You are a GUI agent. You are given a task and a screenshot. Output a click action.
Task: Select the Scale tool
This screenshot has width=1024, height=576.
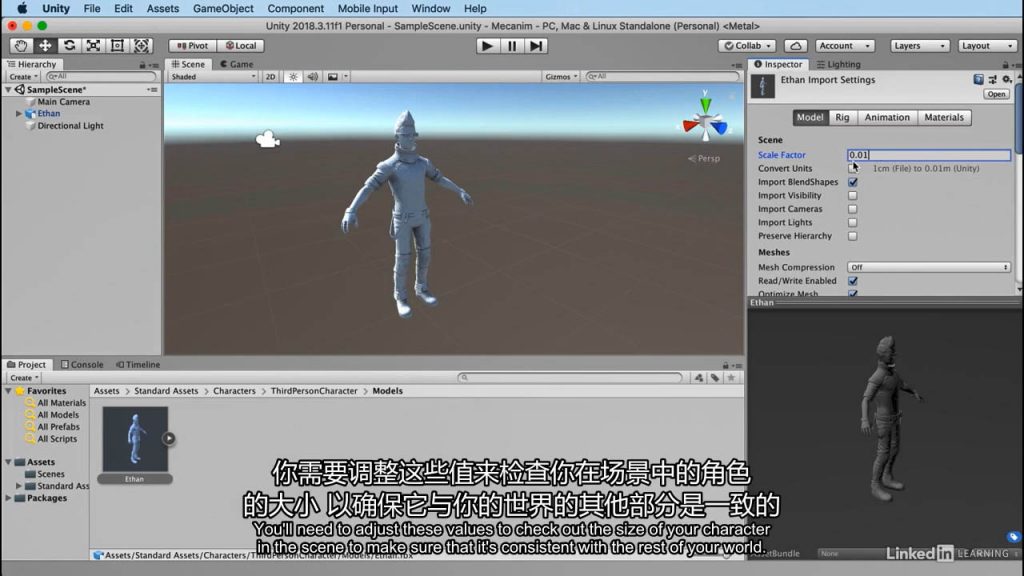[93, 46]
